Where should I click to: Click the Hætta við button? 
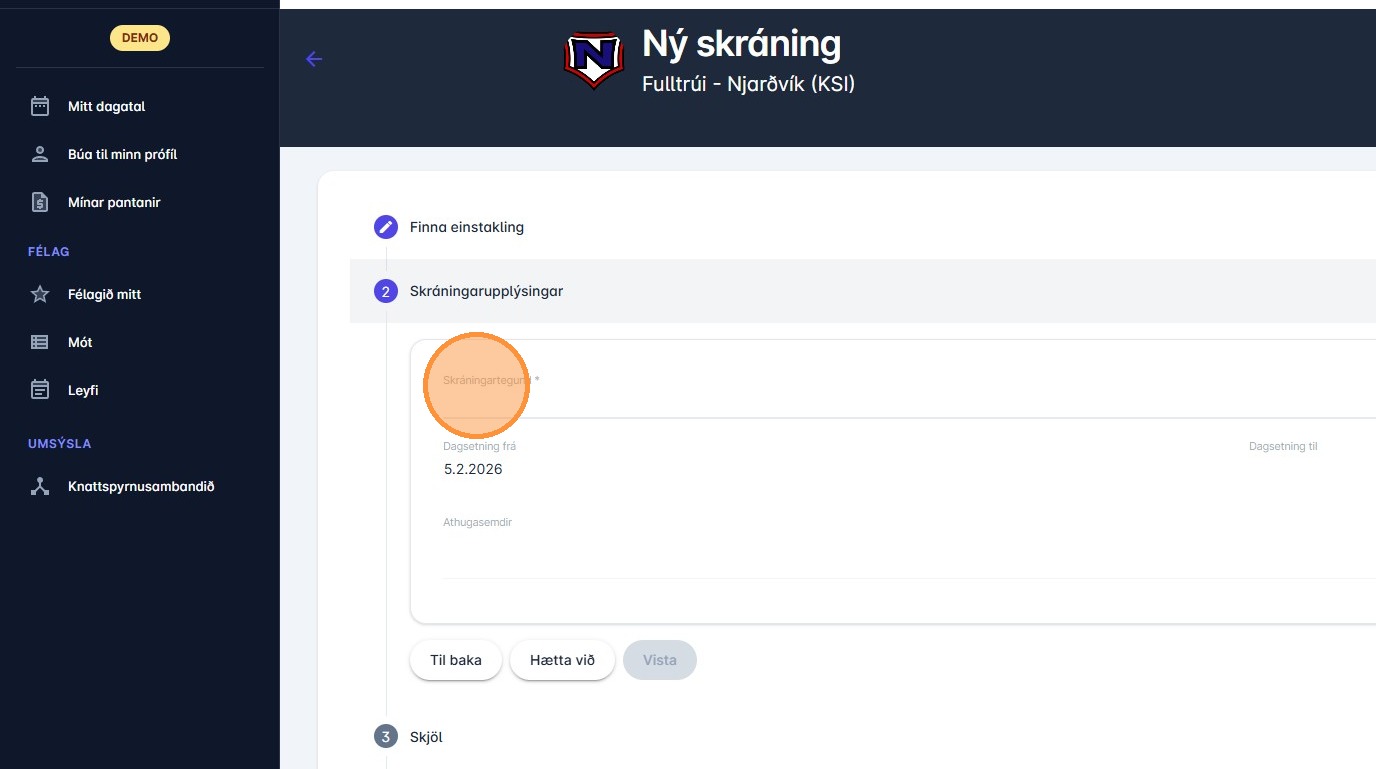[x=562, y=660]
